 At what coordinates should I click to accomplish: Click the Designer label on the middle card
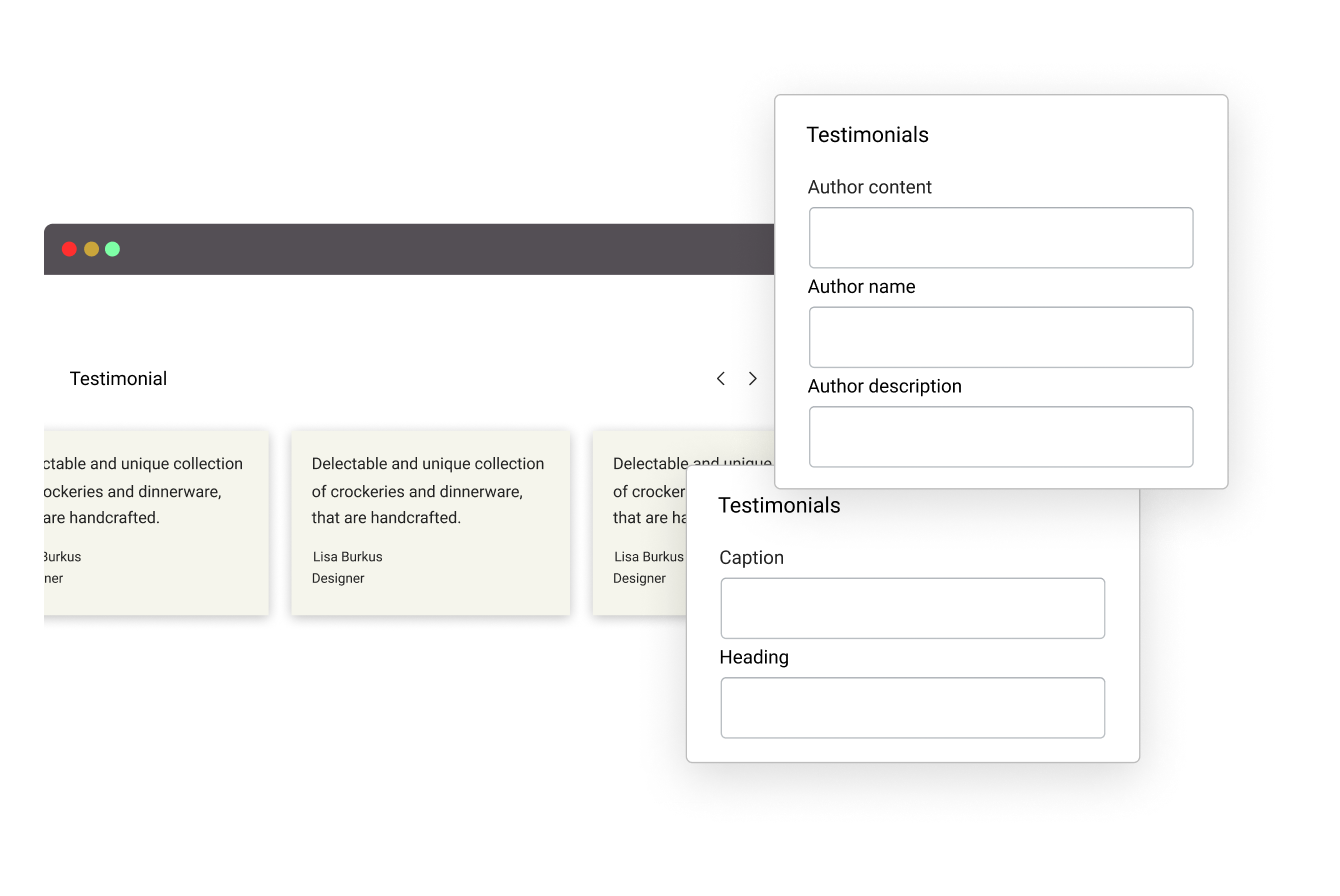(x=338, y=578)
